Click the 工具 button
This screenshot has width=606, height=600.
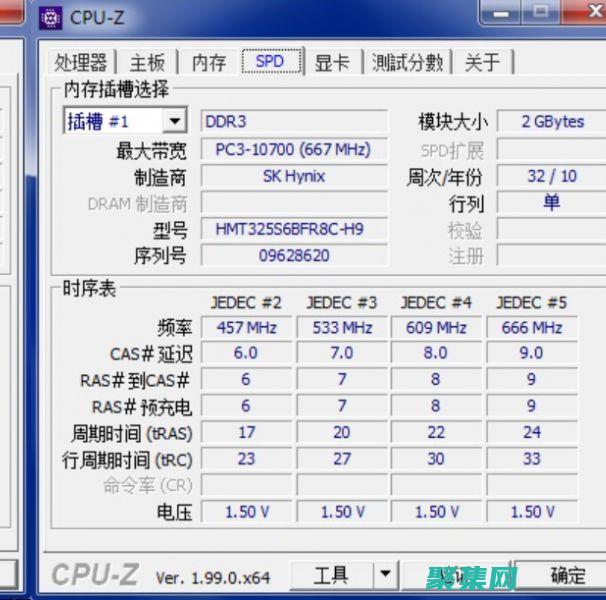click(x=331, y=574)
